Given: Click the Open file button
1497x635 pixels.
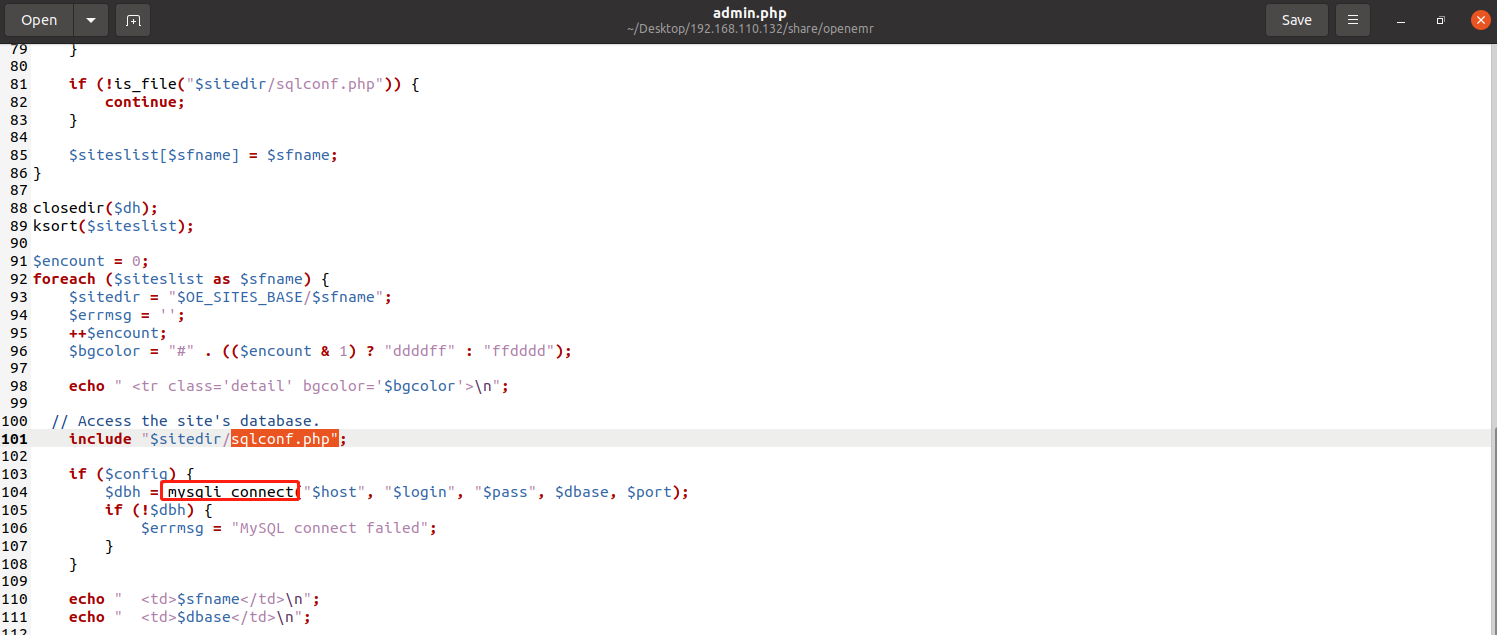Looking at the screenshot, I should tap(39, 20).
